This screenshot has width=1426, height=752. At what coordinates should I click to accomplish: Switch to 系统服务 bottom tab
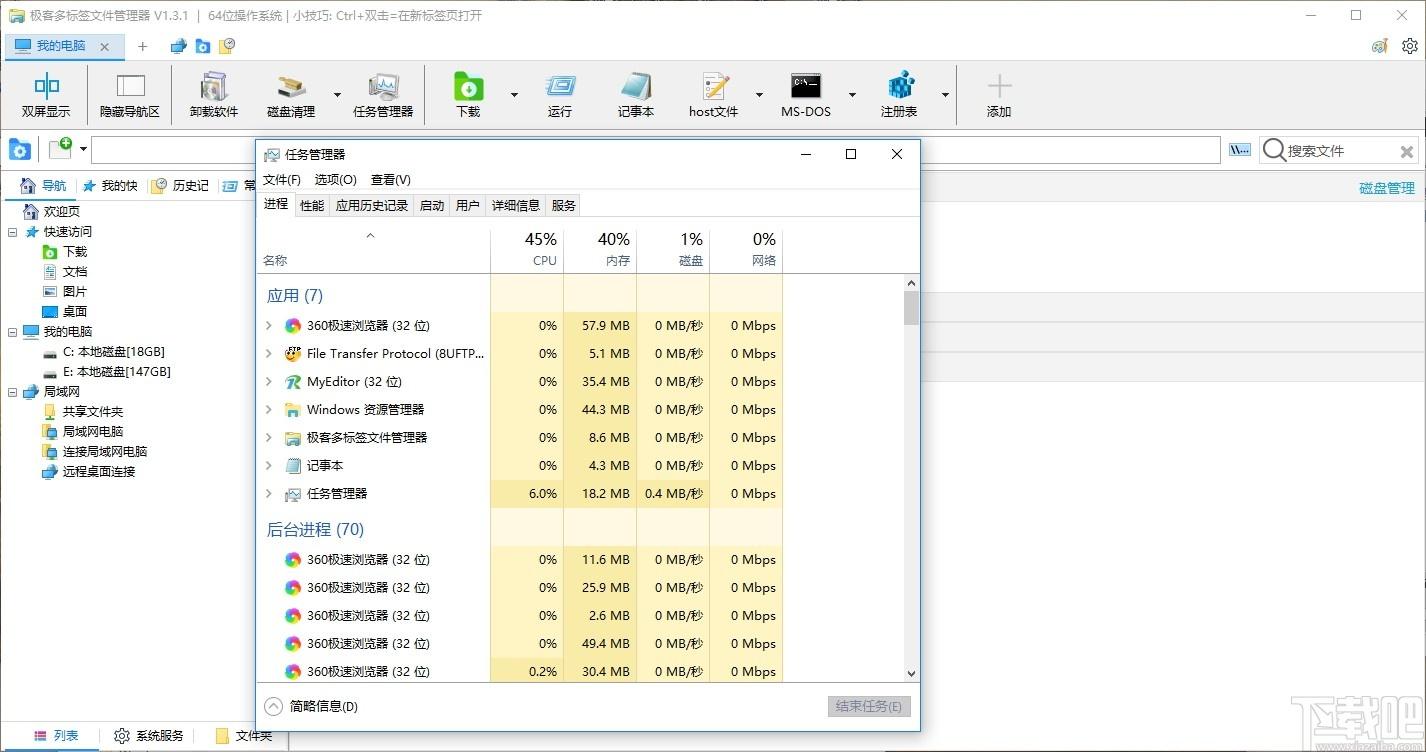point(149,736)
